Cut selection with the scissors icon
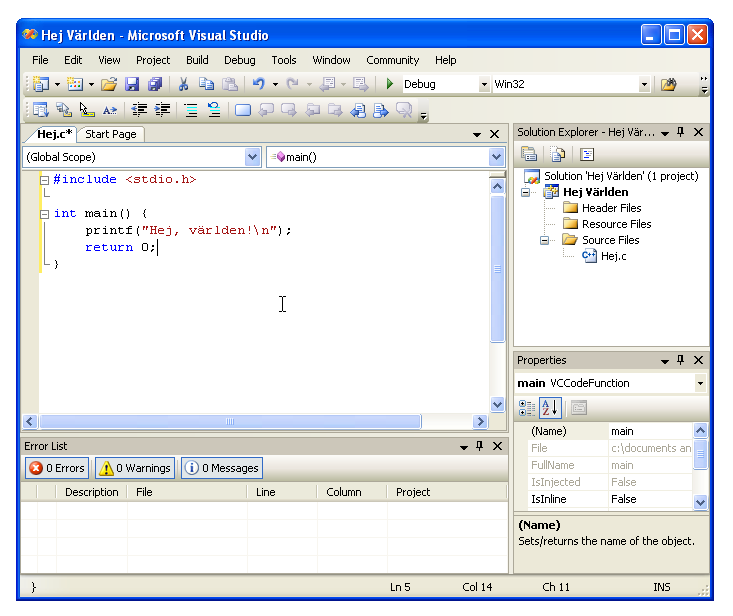 183,84
